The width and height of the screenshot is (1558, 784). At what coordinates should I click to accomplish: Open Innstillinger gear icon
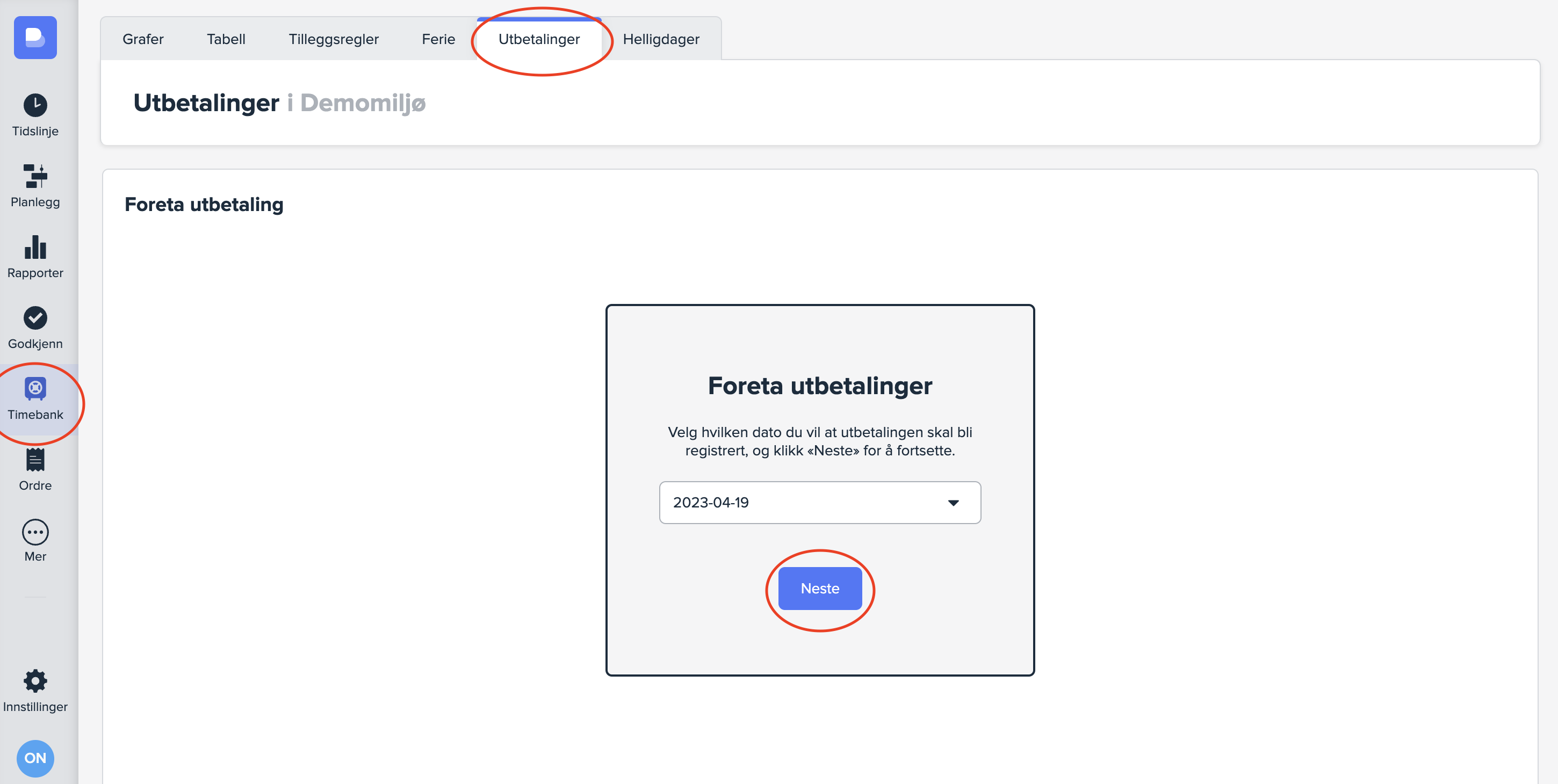(x=35, y=681)
